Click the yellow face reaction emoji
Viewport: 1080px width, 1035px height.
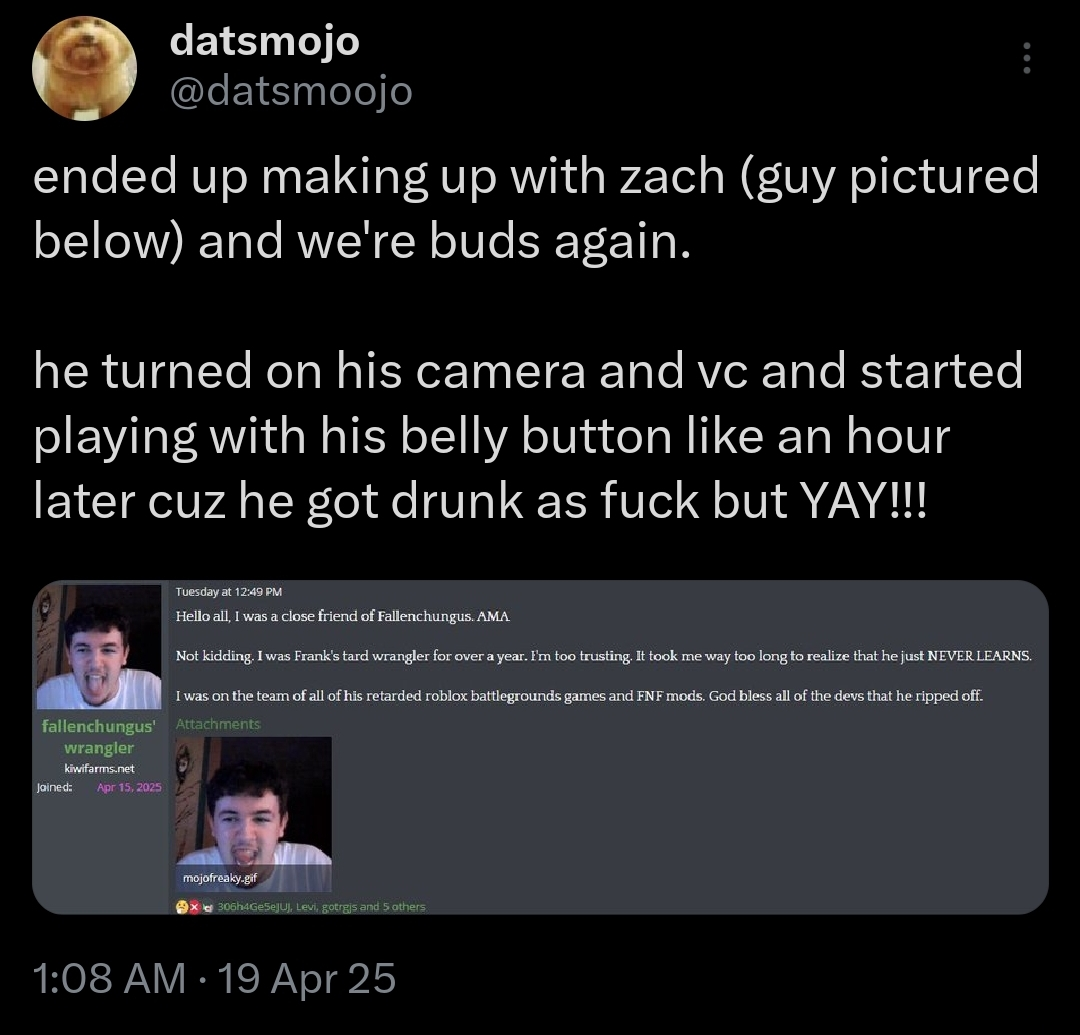click(x=181, y=906)
